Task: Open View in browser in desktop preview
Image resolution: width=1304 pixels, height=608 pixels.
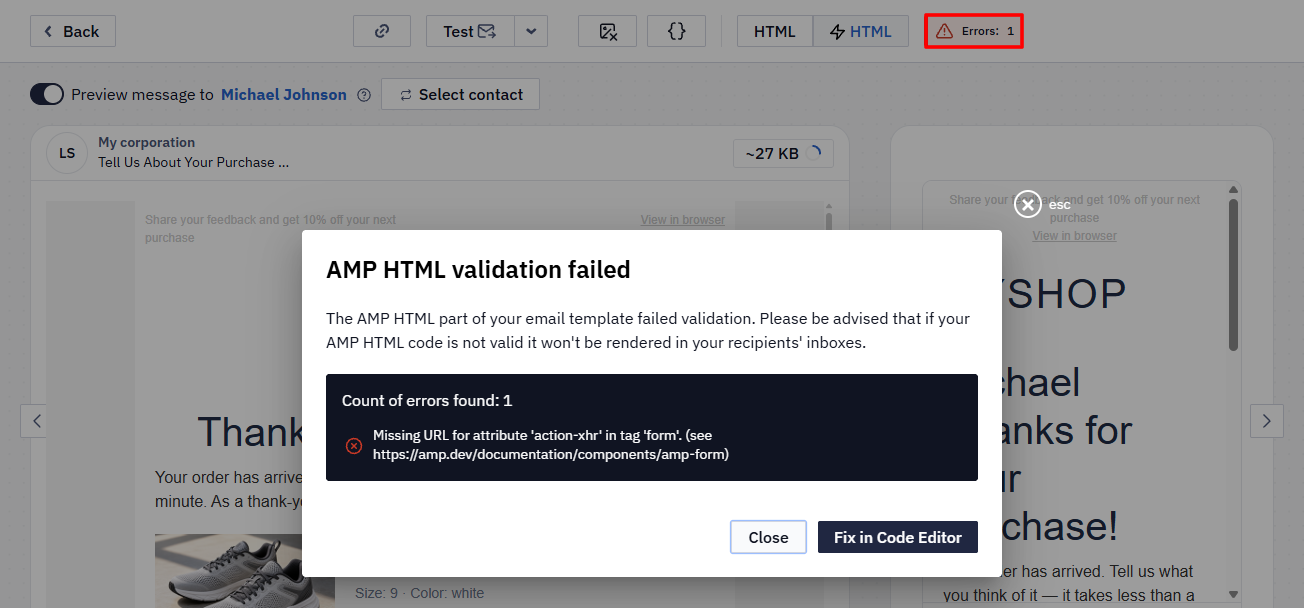Action: coord(683,220)
